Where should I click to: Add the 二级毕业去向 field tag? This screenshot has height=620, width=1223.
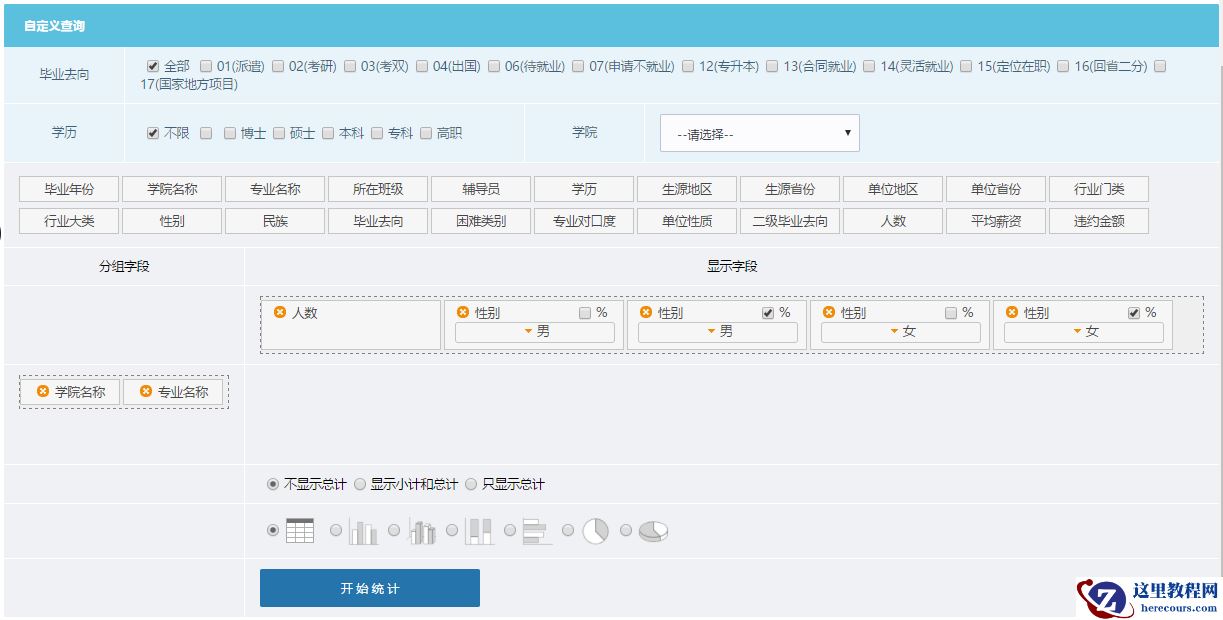tap(790, 221)
